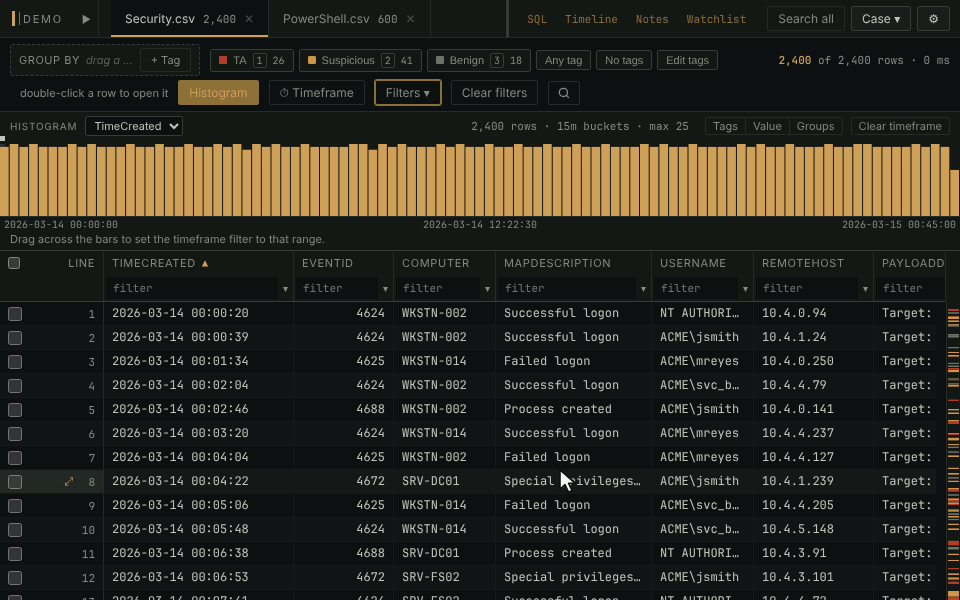Click the expand arrow icon on row 8
The image size is (960, 600).
(69, 481)
